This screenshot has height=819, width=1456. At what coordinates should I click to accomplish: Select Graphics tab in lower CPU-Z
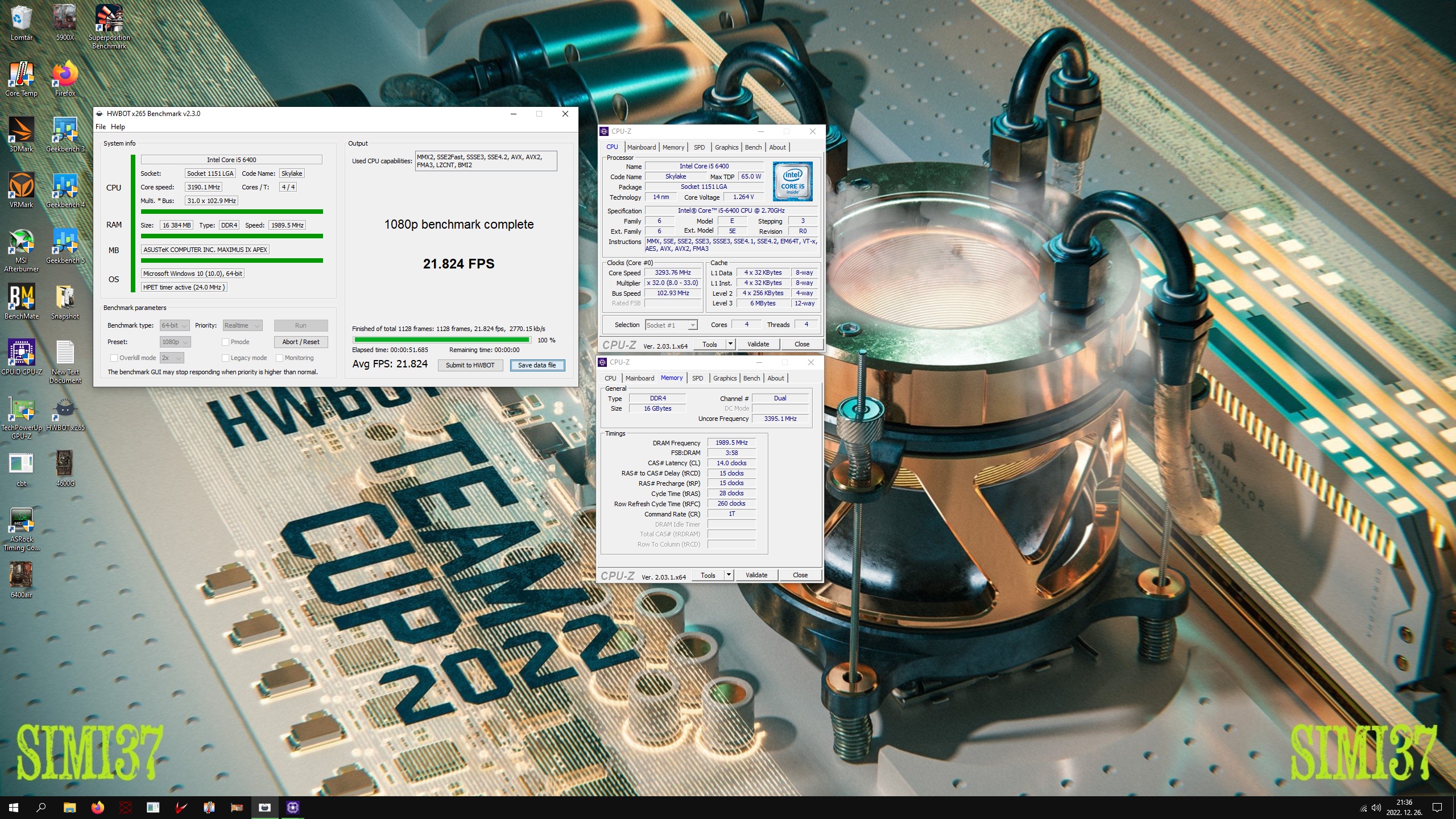coord(725,378)
